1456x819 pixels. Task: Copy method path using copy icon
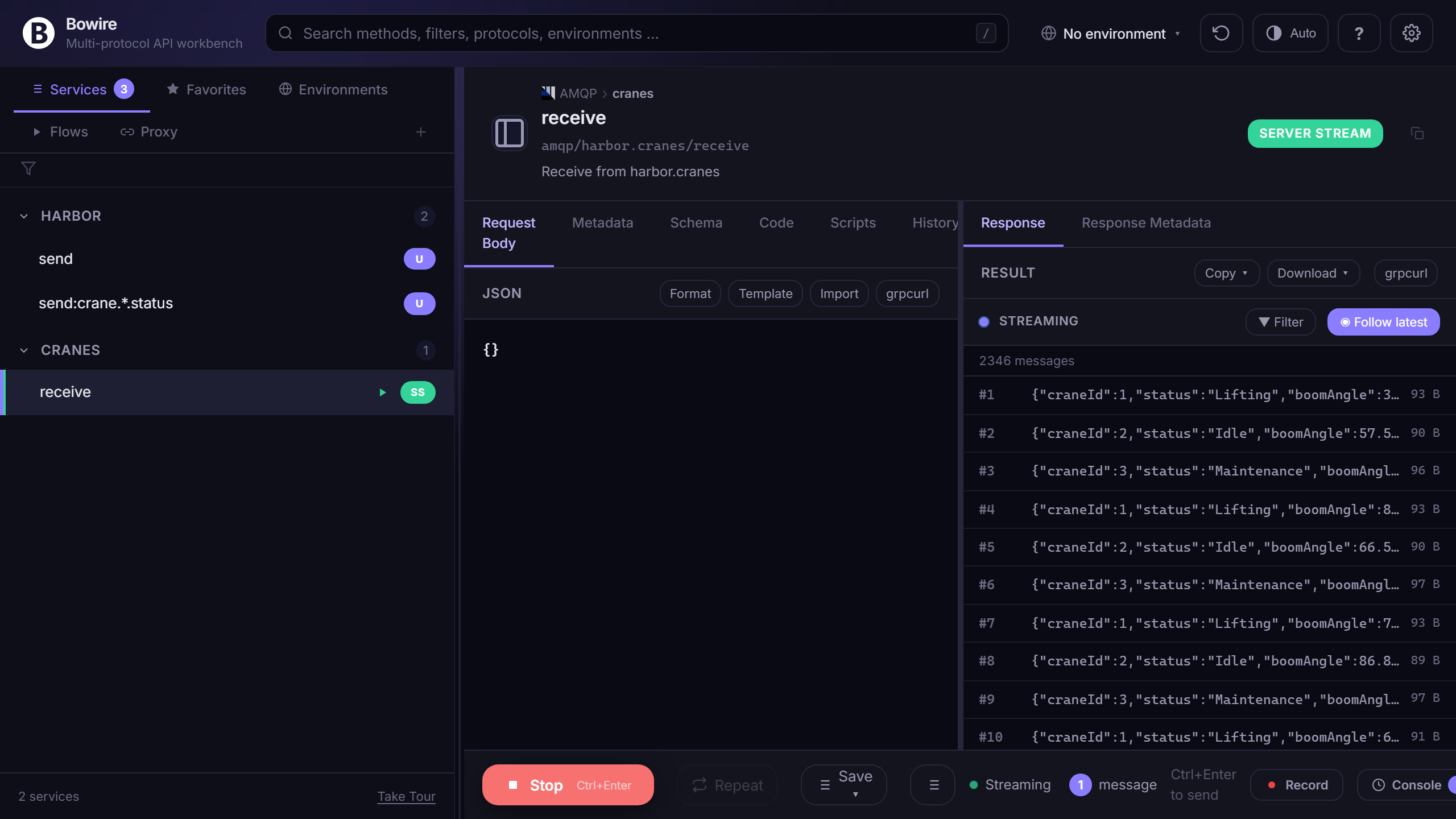[x=1417, y=134]
